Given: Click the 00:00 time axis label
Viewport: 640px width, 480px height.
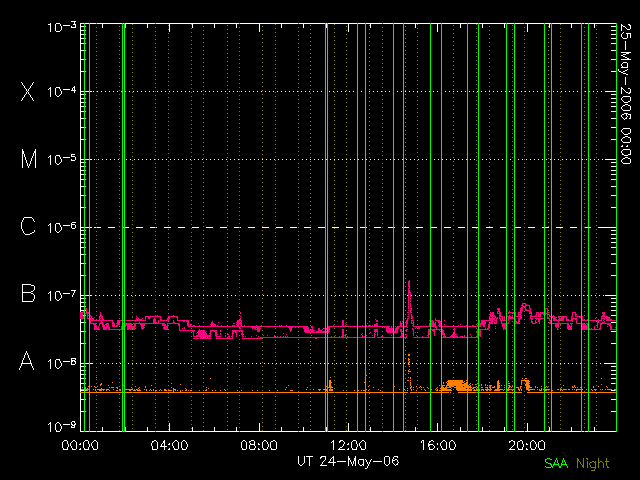Looking at the screenshot, I should coord(80,445).
